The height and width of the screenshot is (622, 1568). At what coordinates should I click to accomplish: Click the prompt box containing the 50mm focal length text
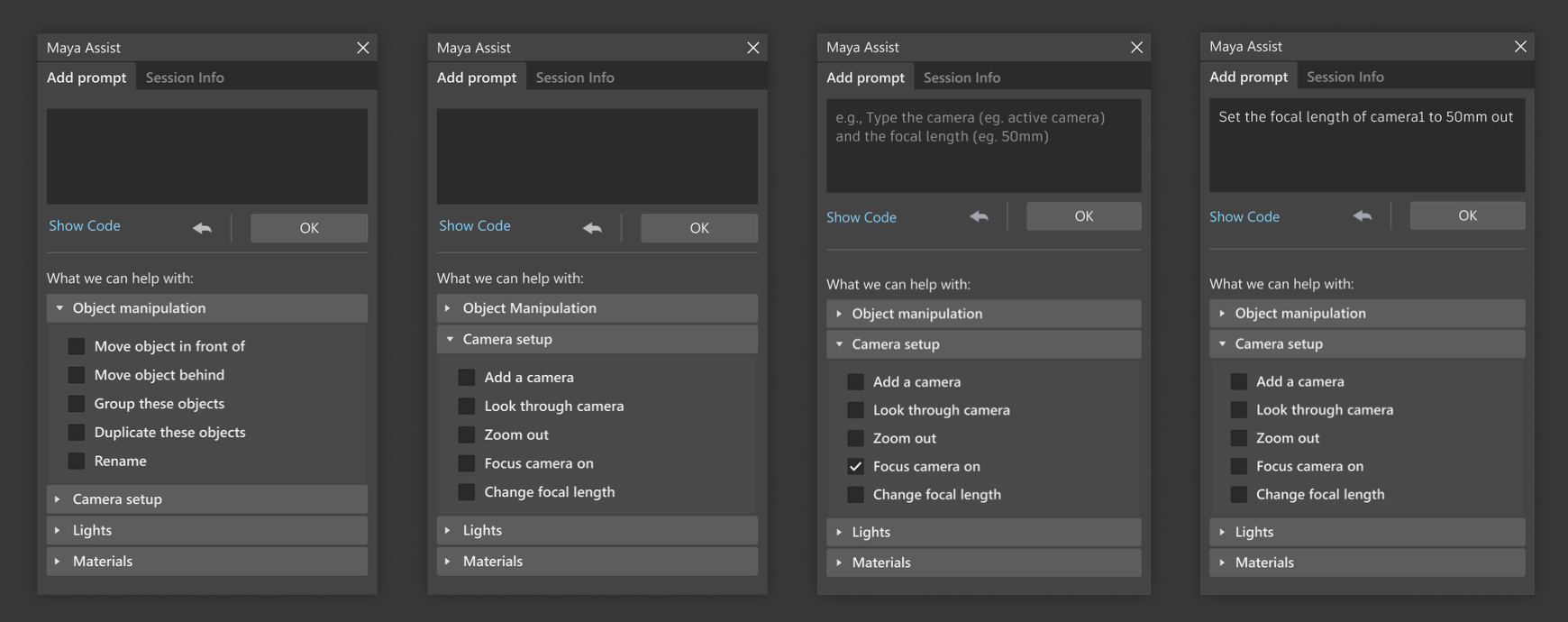(1367, 145)
